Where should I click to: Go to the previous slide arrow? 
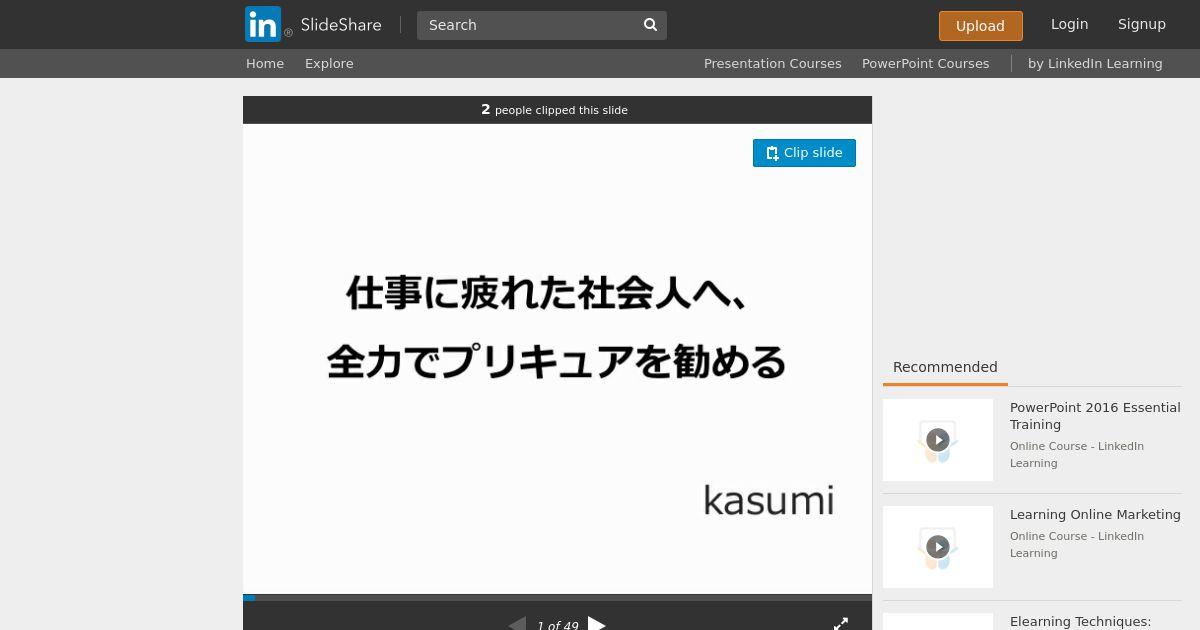(x=517, y=624)
